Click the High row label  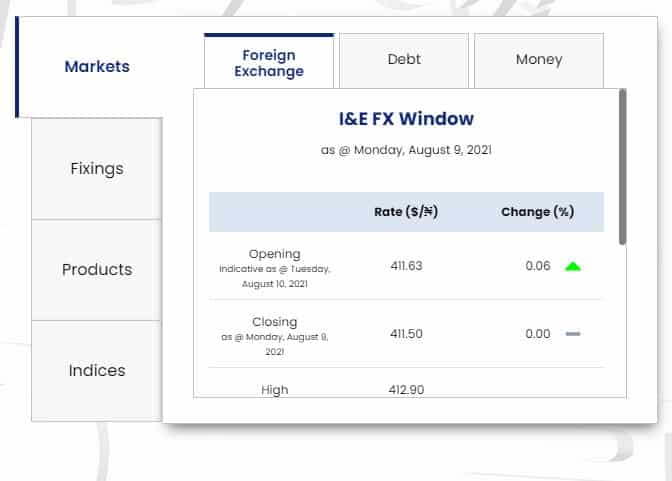point(275,390)
